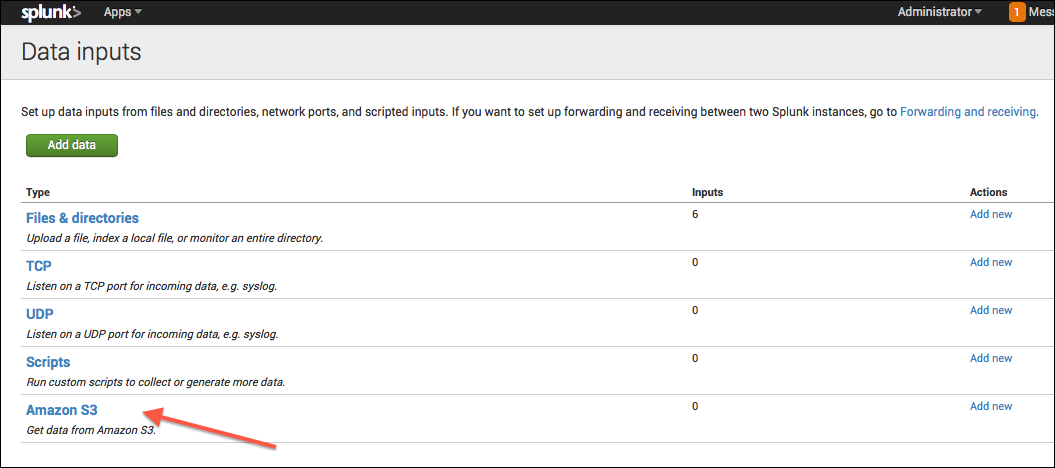Open the Amazon S3 input type
Viewport: 1055px width, 468px height.
[x=61, y=410]
